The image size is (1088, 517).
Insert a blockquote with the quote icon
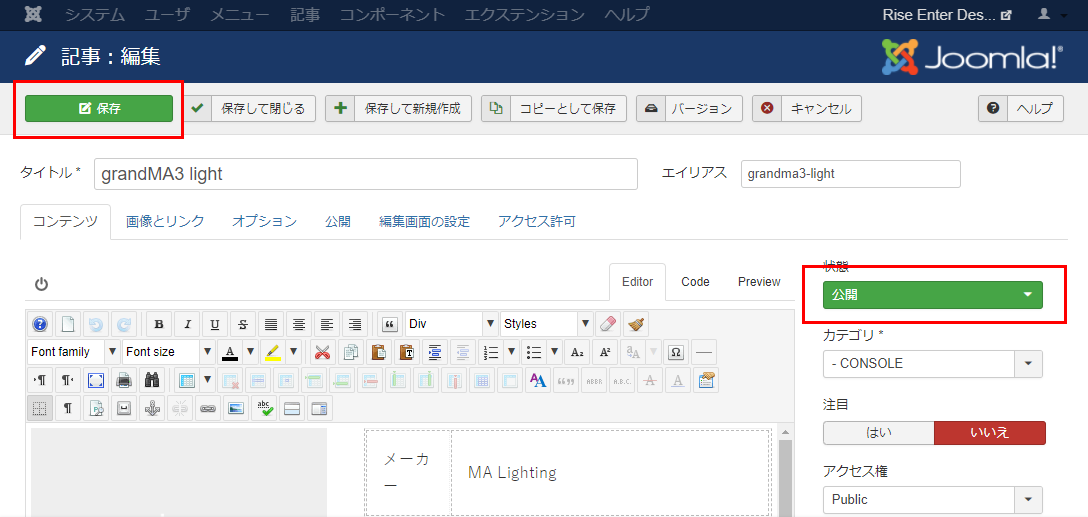(390, 324)
